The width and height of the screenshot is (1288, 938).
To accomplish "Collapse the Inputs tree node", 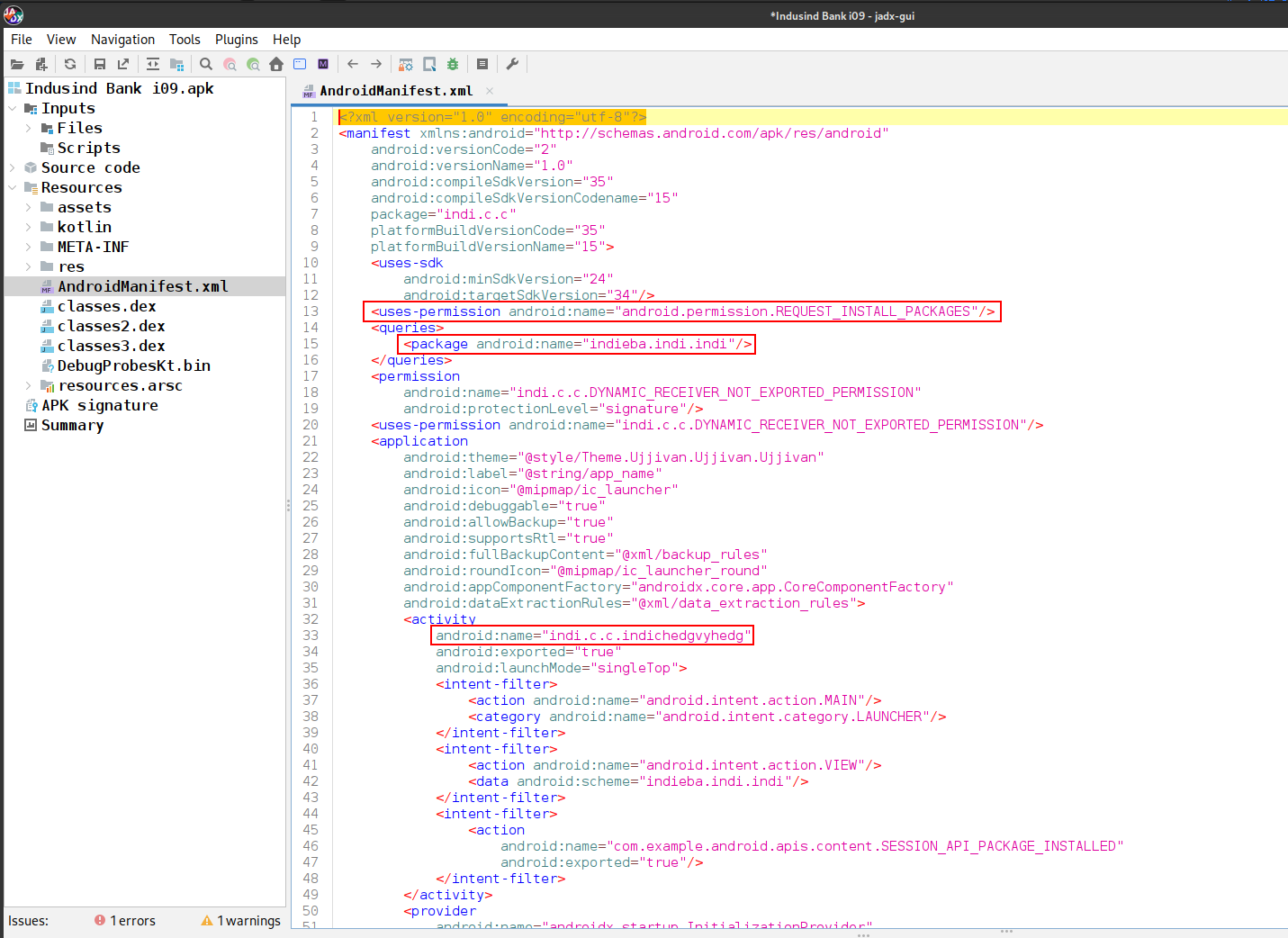I will [13, 108].
